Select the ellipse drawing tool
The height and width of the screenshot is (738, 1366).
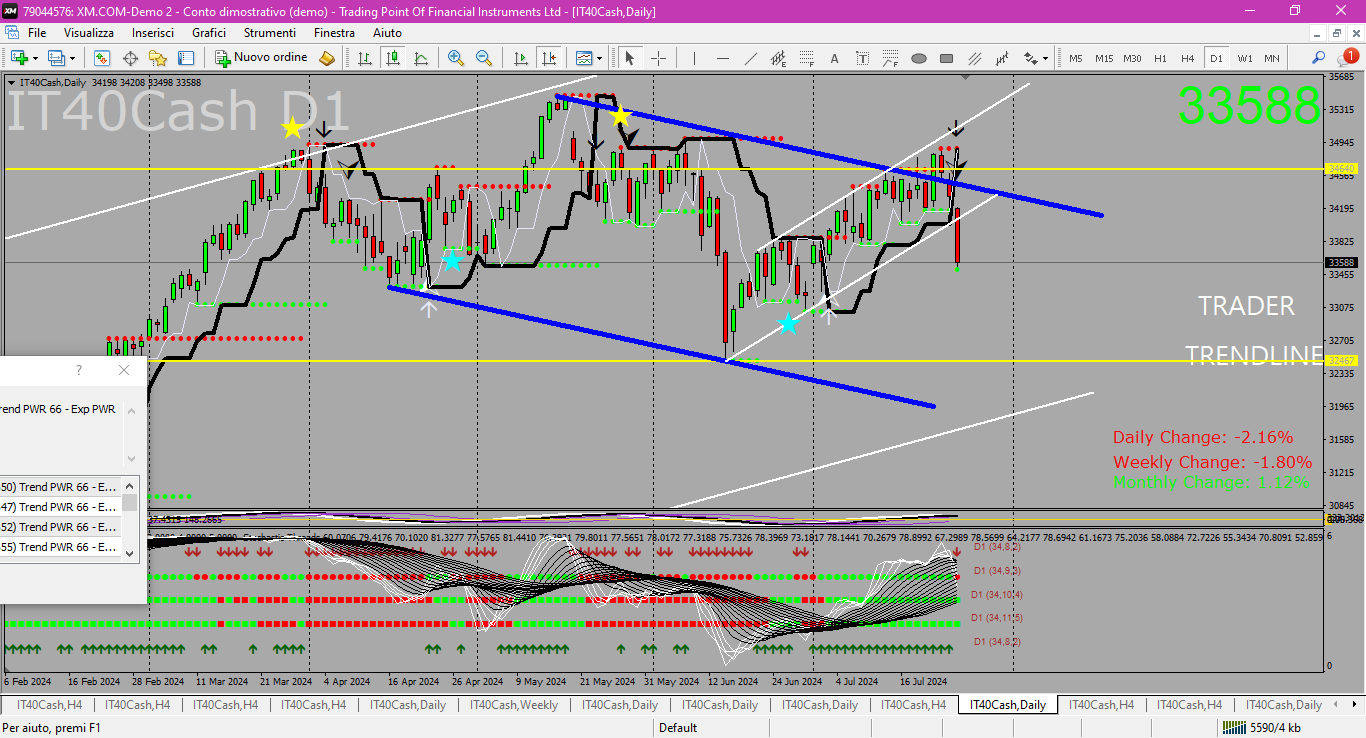pos(919,58)
